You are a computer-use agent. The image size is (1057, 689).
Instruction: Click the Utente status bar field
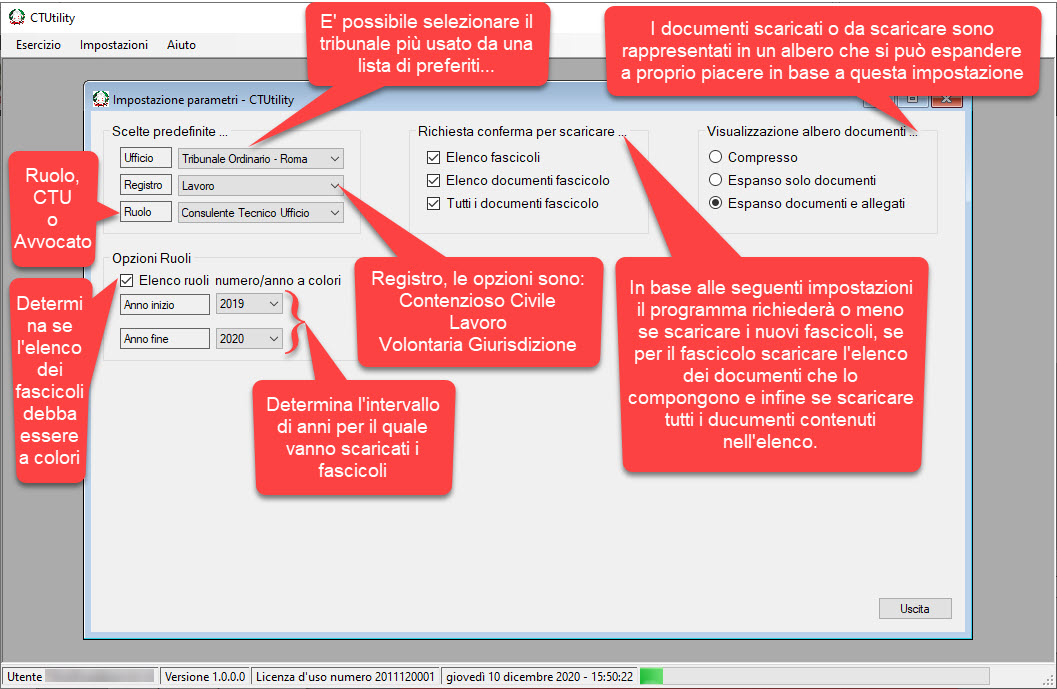coord(80,677)
